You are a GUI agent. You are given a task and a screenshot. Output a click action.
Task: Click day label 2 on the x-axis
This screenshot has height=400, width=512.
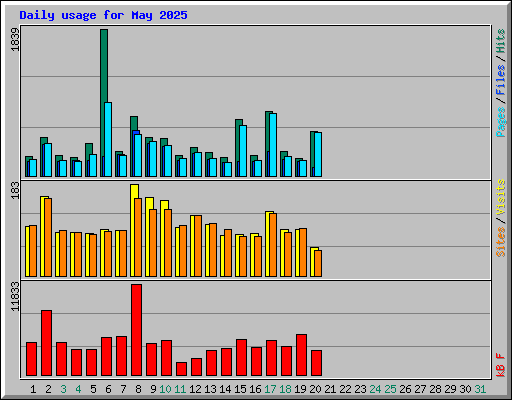[x=48, y=389]
